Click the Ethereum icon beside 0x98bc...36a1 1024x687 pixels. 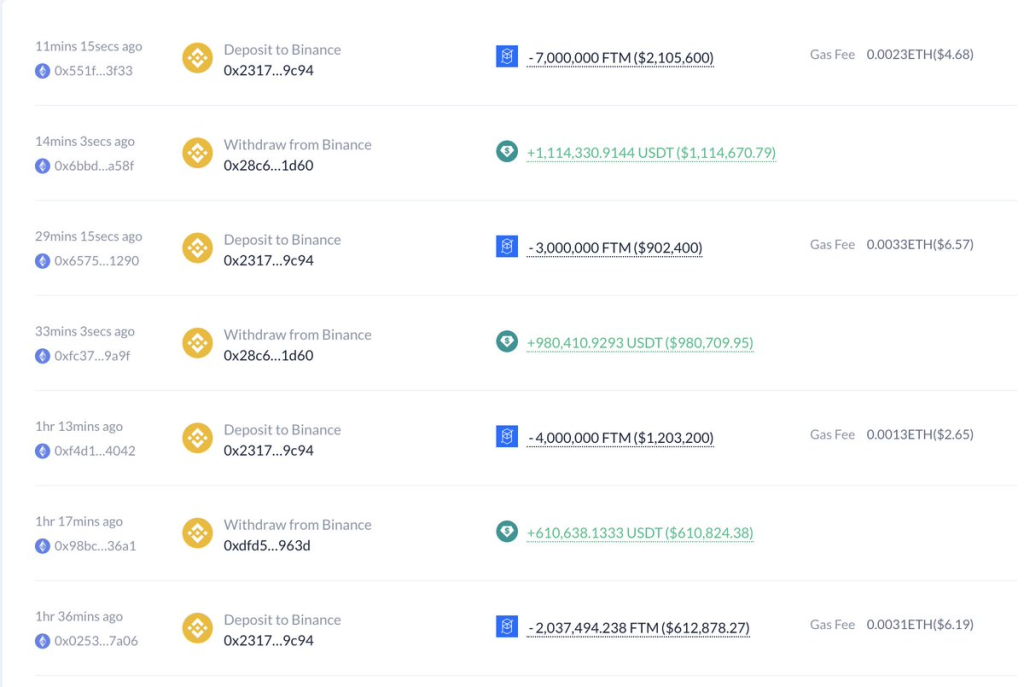(x=42, y=546)
